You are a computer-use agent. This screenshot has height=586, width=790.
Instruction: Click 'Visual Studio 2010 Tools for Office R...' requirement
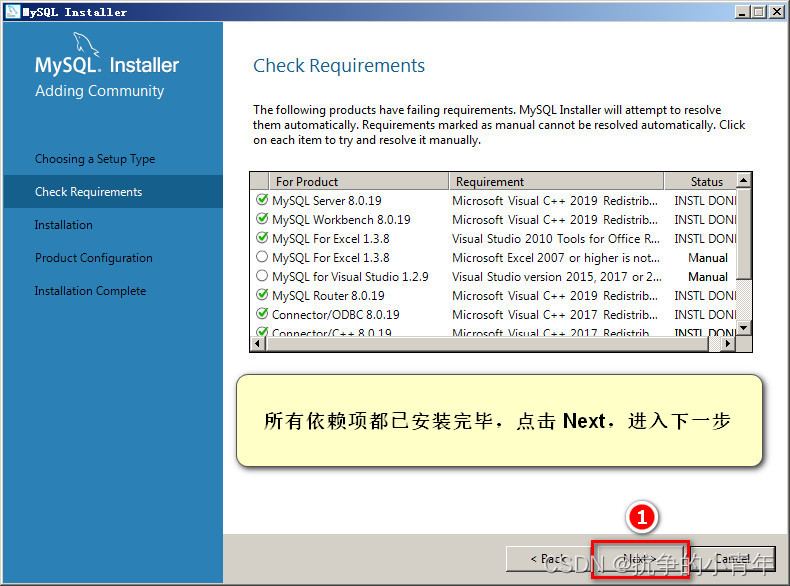click(556, 238)
